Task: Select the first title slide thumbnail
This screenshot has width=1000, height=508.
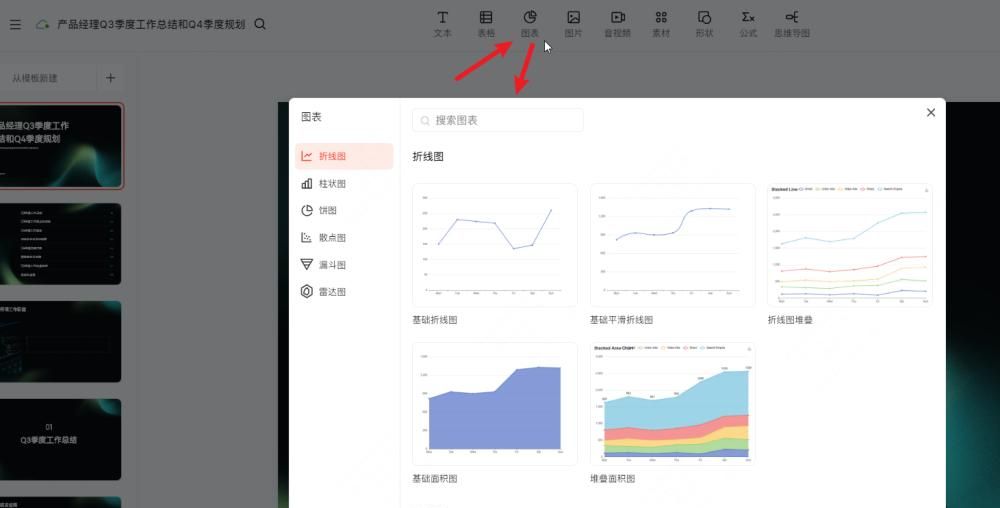Action: [60, 146]
